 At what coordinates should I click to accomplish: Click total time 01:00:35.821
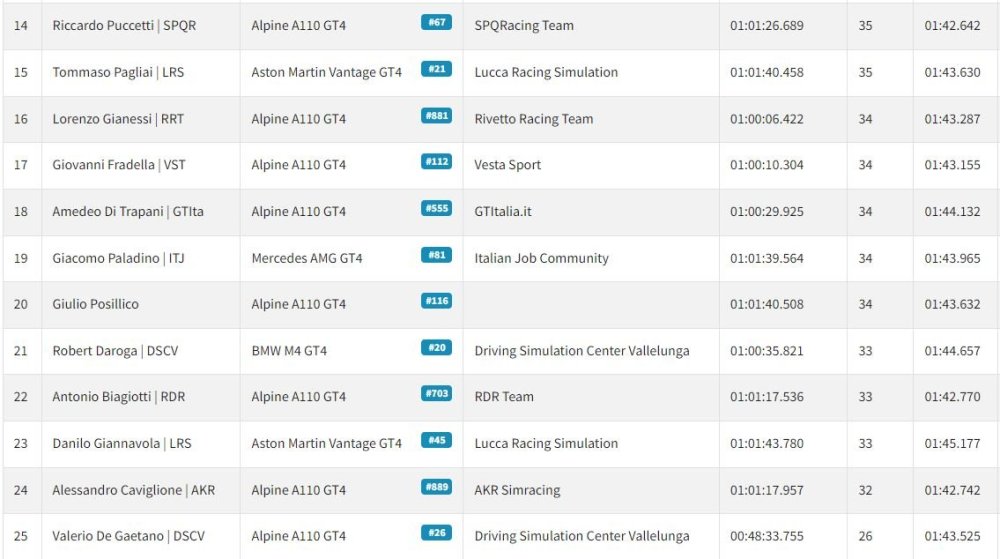click(x=767, y=351)
